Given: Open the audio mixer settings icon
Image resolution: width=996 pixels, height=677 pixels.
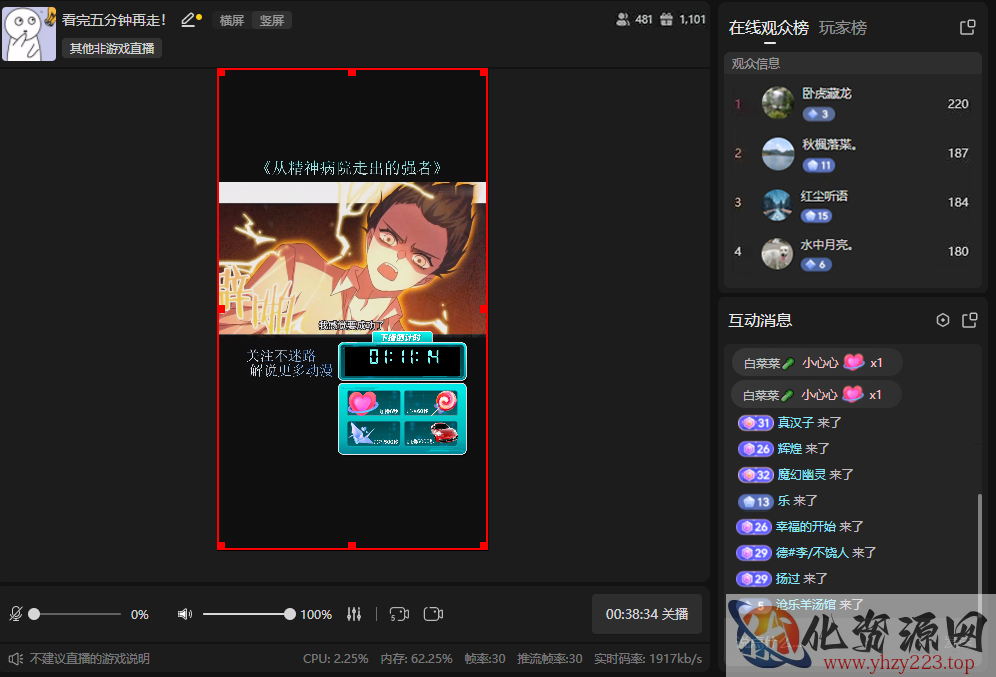Looking at the screenshot, I should pos(354,614).
